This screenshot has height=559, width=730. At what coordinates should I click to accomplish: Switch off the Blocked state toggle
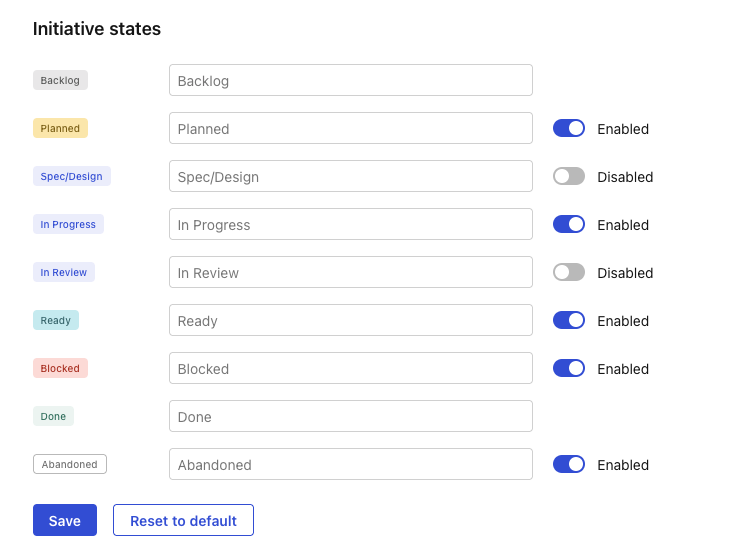[x=568, y=368]
